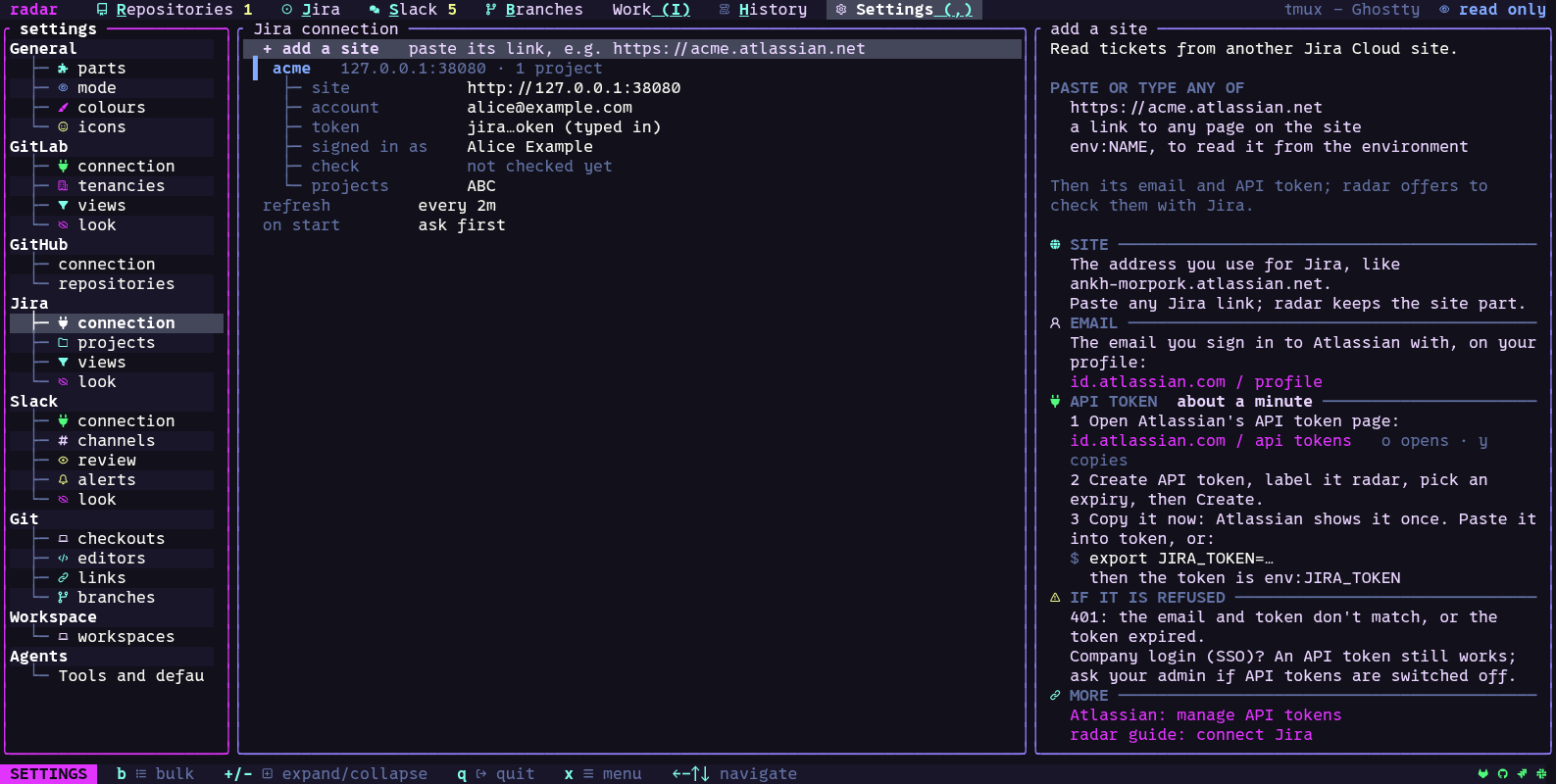
Task: Open the GitHub repositories settings item
Action: coord(117,284)
